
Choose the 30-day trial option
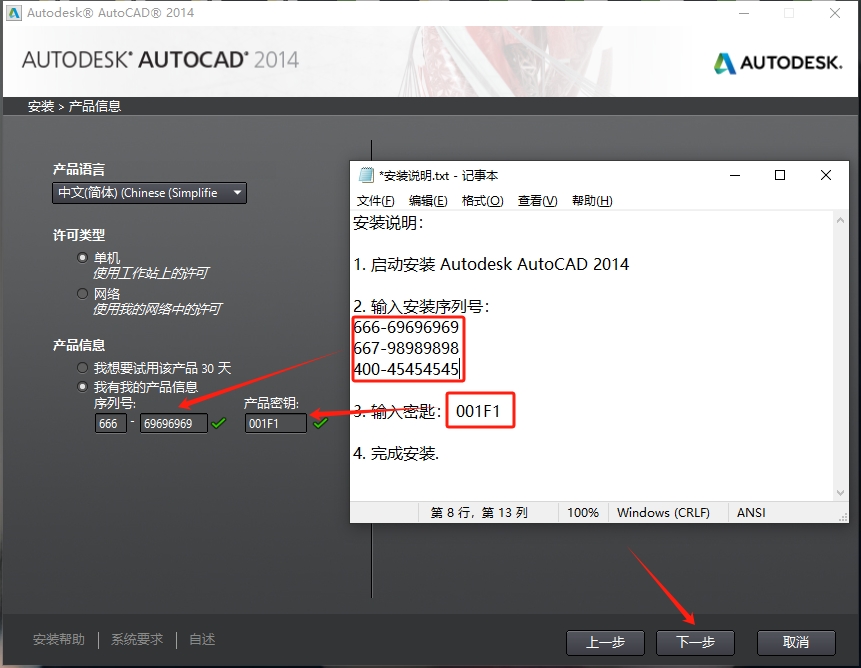(83, 368)
